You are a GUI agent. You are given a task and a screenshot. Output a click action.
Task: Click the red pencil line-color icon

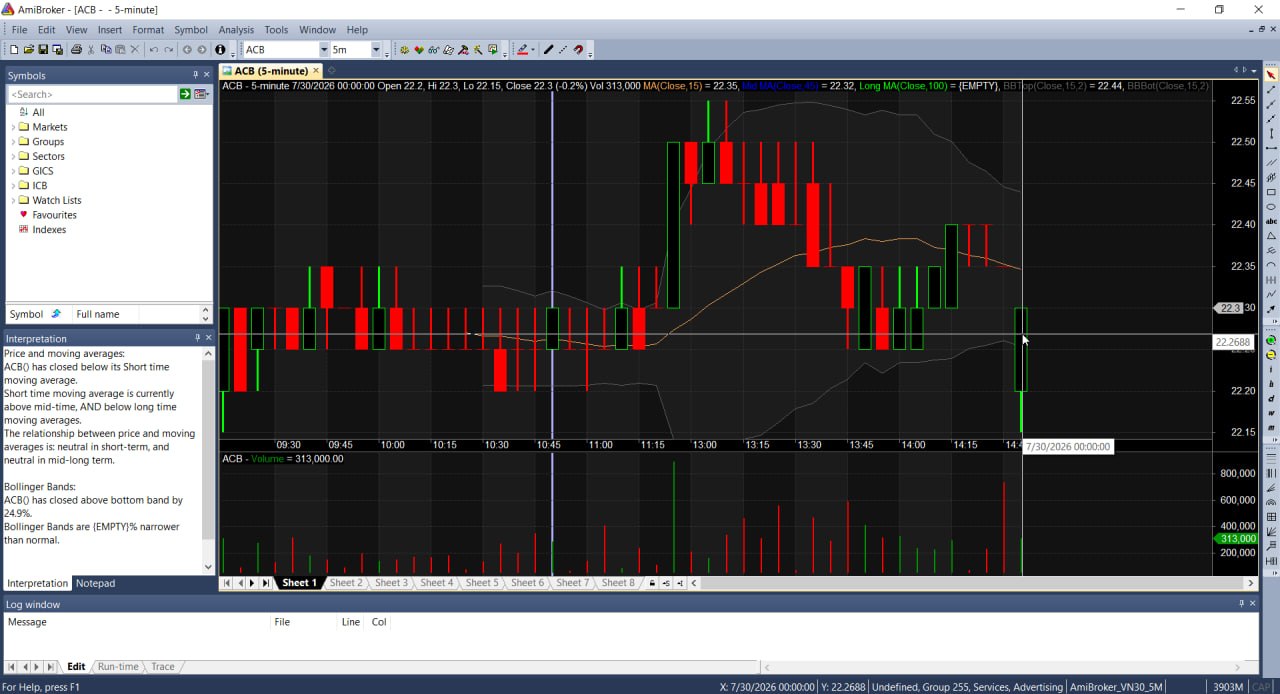(522, 49)
